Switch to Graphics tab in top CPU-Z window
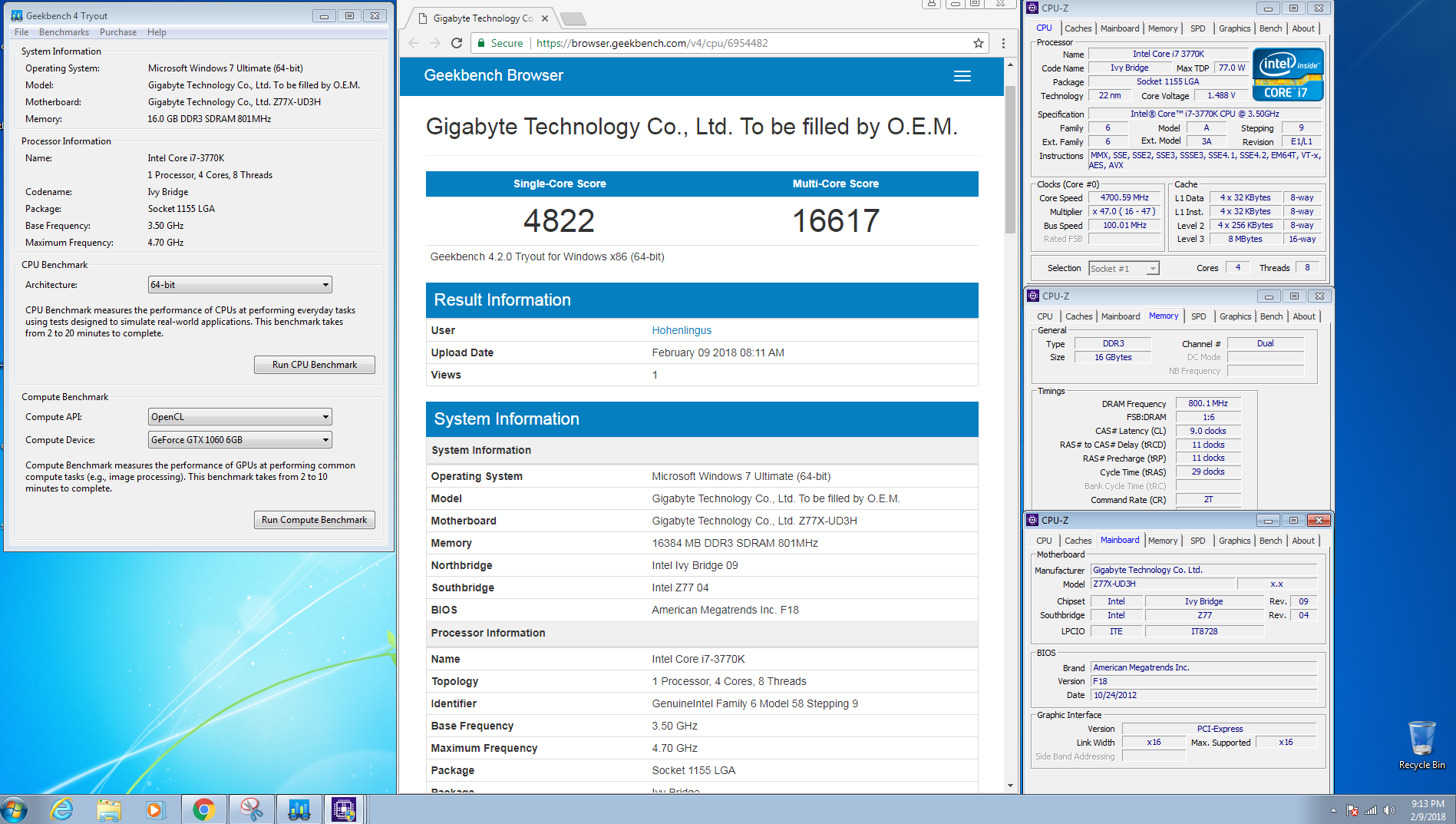 coord(1234,28)
